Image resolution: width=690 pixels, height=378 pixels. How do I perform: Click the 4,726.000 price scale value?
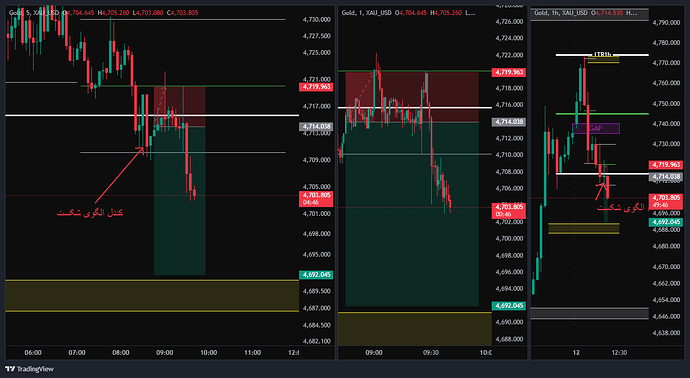point(510,22)
